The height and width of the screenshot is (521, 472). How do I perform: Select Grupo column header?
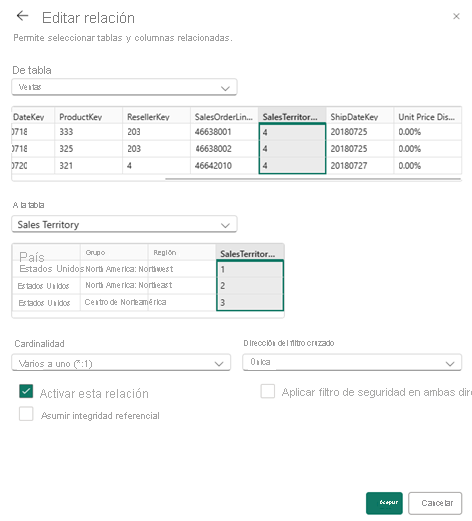click(x=114, y=253)
